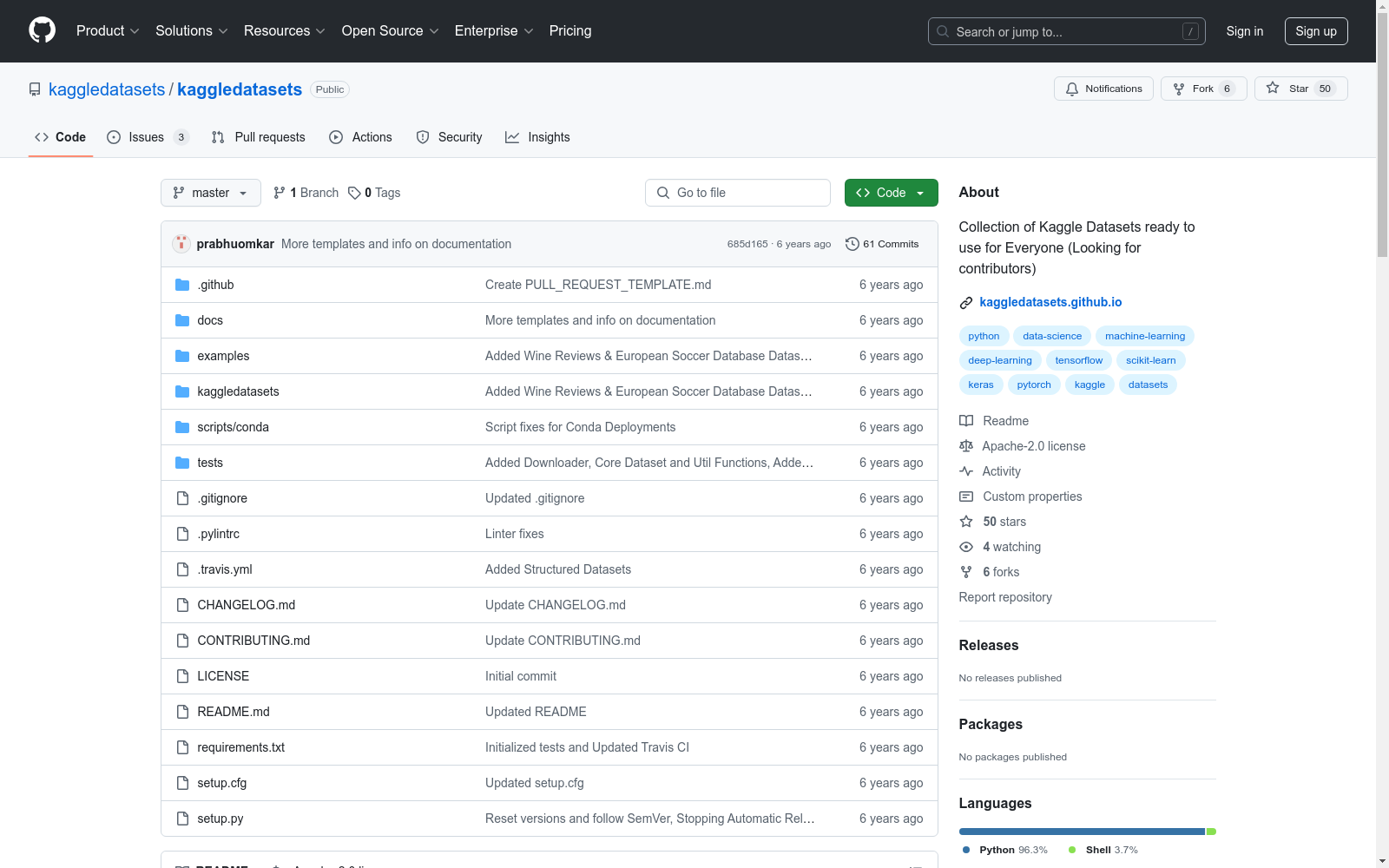Viewport: 1389px width, 868px height.
Task: Click the .gitignore file icon
Action: (182, 498)
